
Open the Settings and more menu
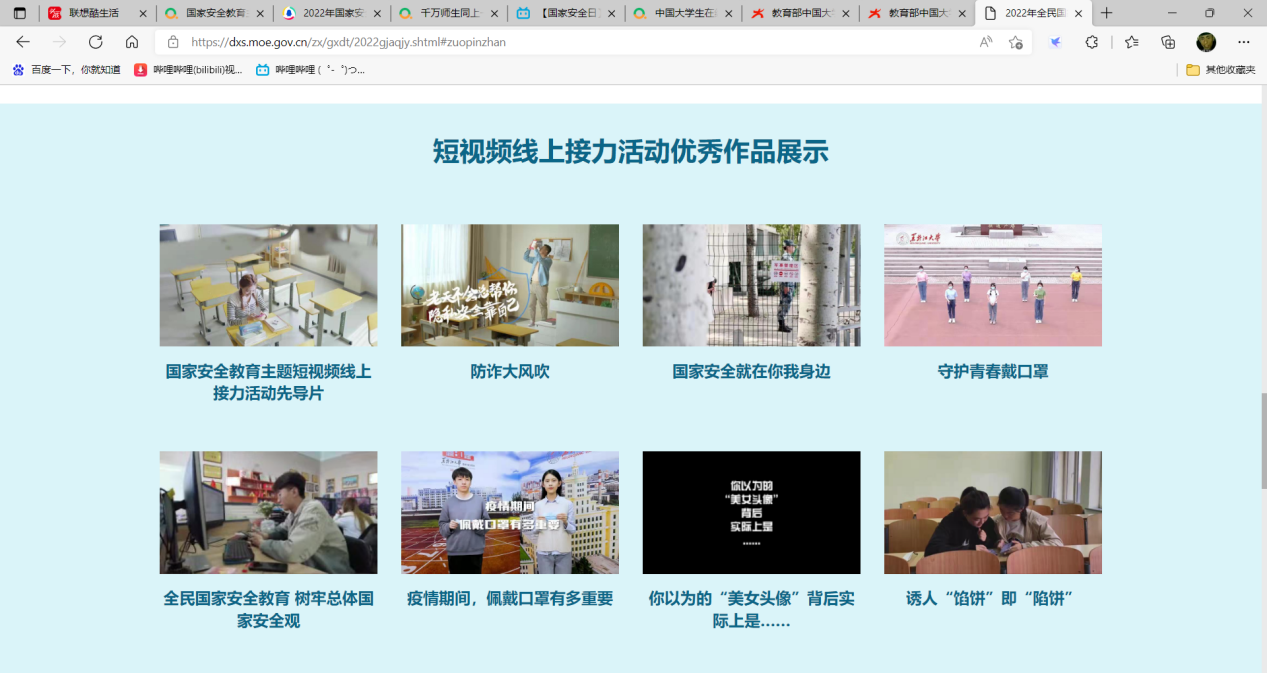tap(1244, 42)
